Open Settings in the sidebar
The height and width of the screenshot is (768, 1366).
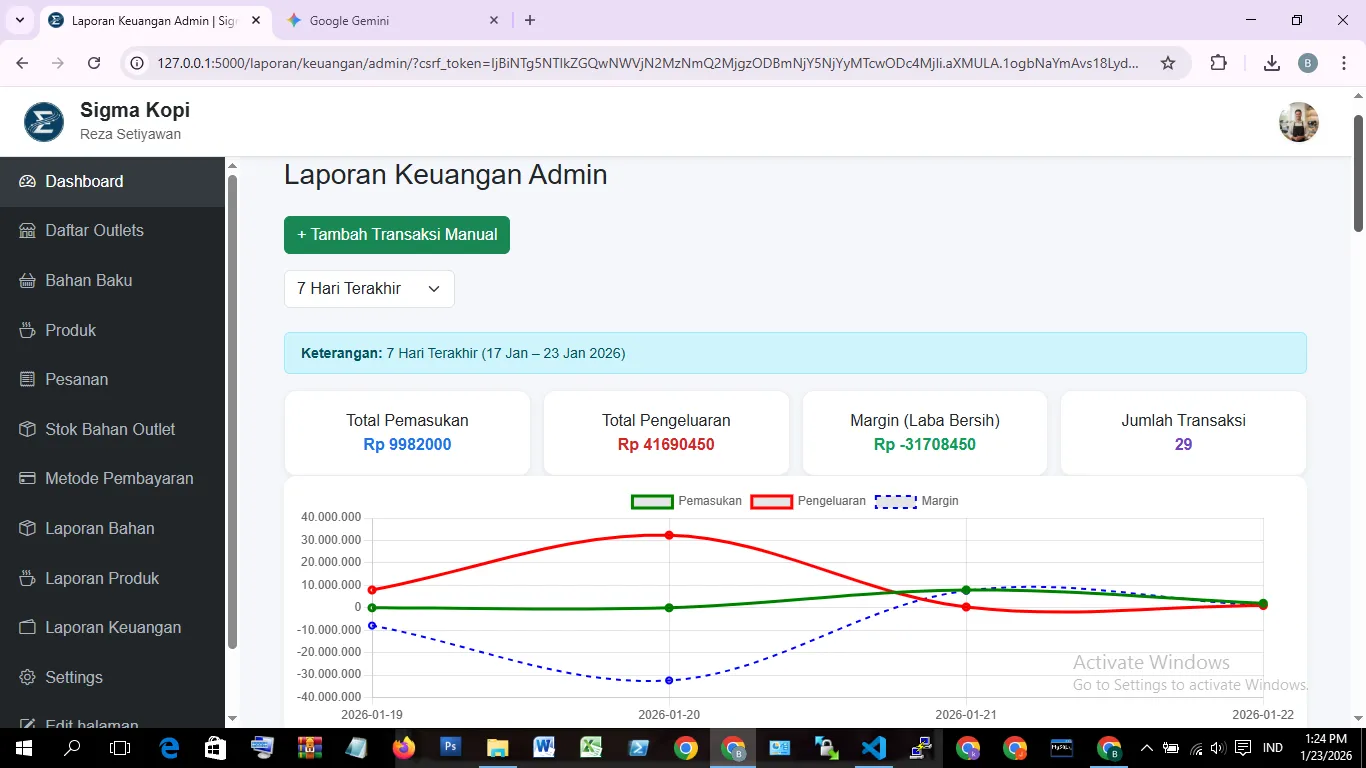pos(112,677)
